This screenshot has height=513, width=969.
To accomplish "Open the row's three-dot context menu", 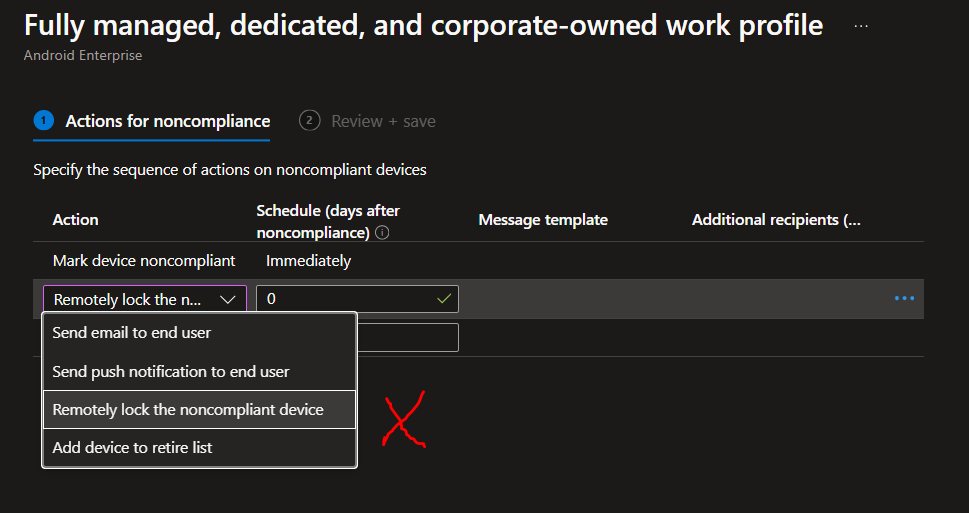I will click(x=904, y=298).
